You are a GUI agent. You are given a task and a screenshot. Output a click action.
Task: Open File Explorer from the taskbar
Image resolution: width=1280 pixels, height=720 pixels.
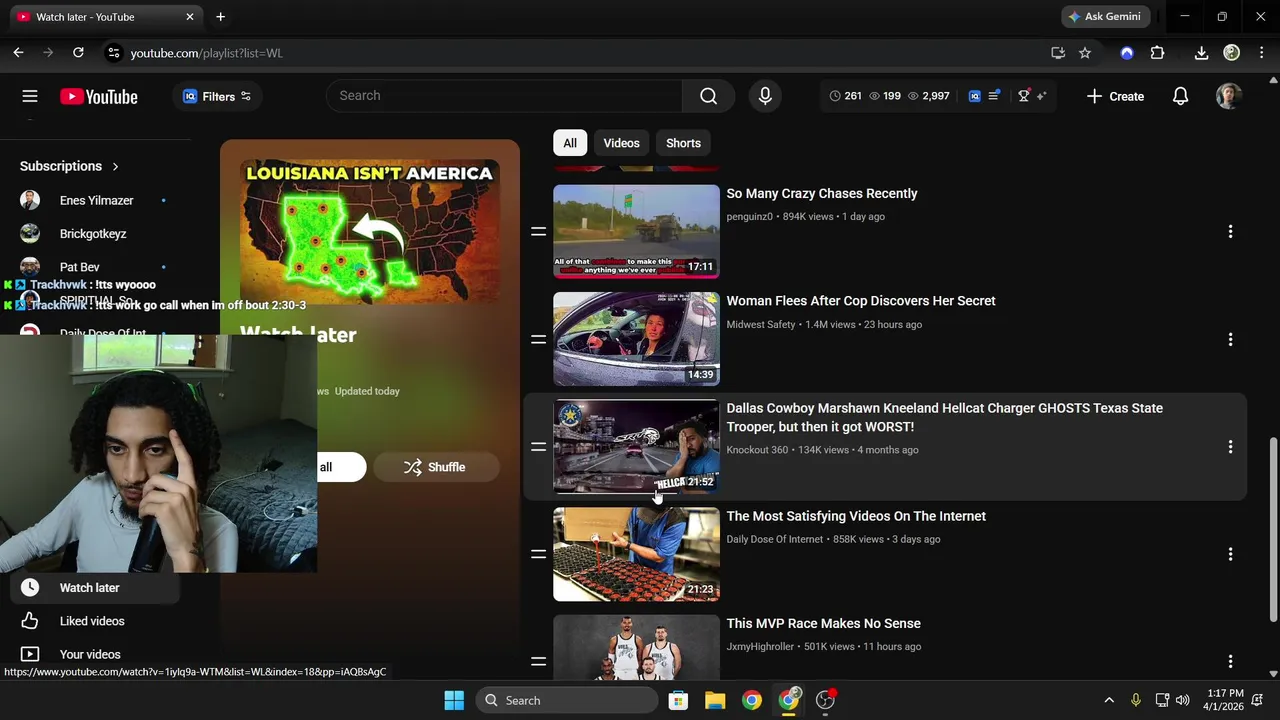tap(715, 700)
